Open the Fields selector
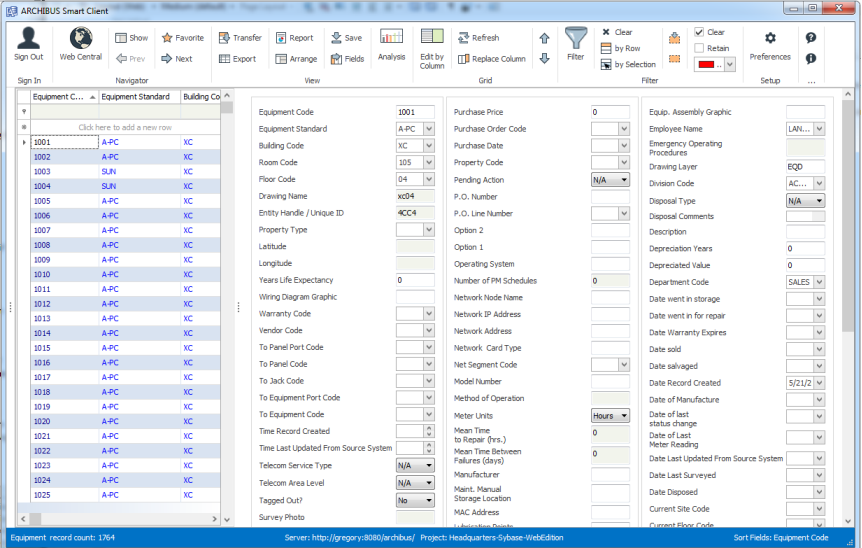The image size is (862, 548). (347, 58)
